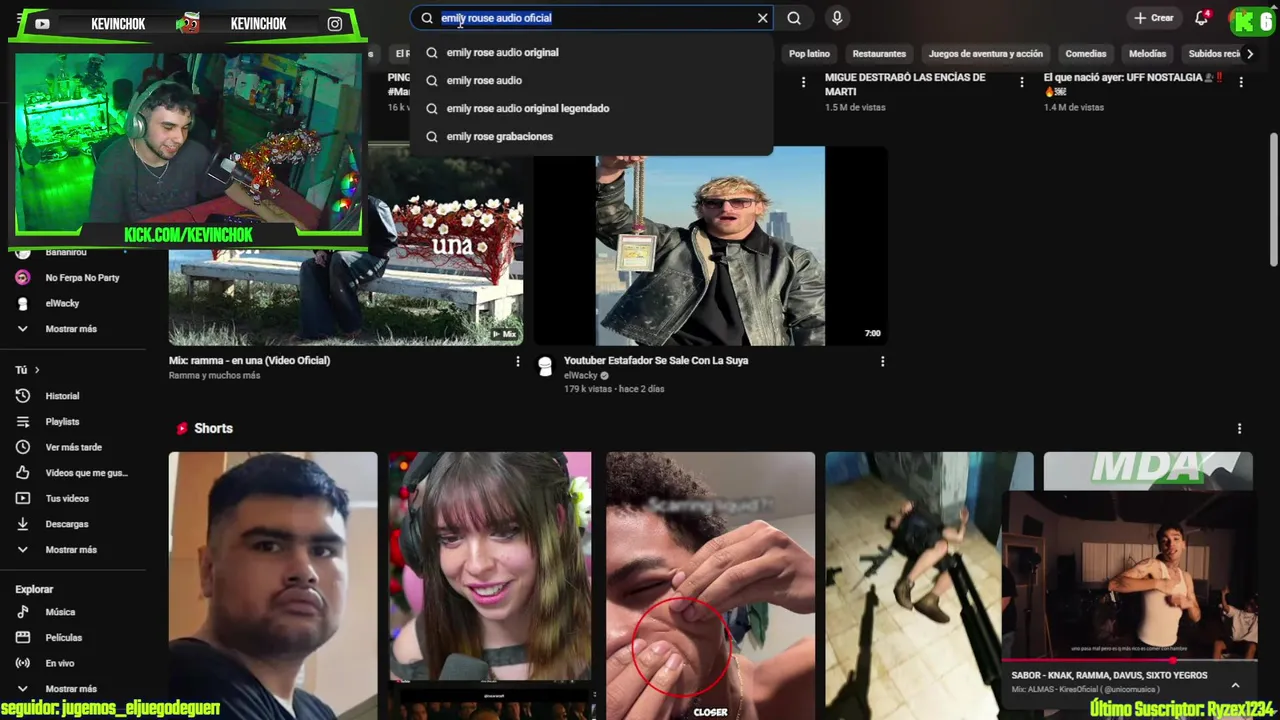Open options for 'Mix: ramma' video

[517, 361]
